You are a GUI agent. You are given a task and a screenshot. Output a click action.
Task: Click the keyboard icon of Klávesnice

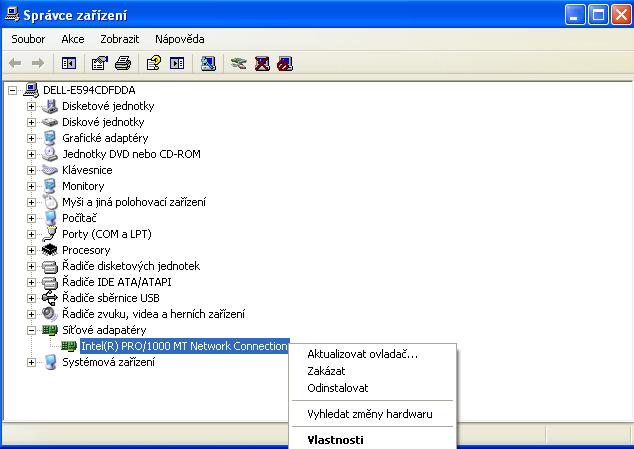point(50,170)
